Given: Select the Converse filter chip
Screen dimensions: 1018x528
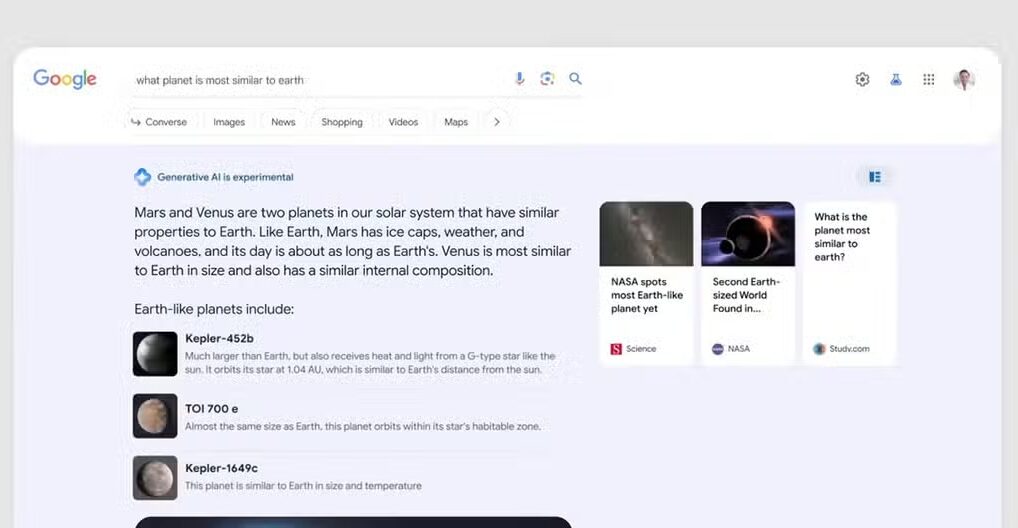Looking at the screenshot, I should (x=158, y=122).
